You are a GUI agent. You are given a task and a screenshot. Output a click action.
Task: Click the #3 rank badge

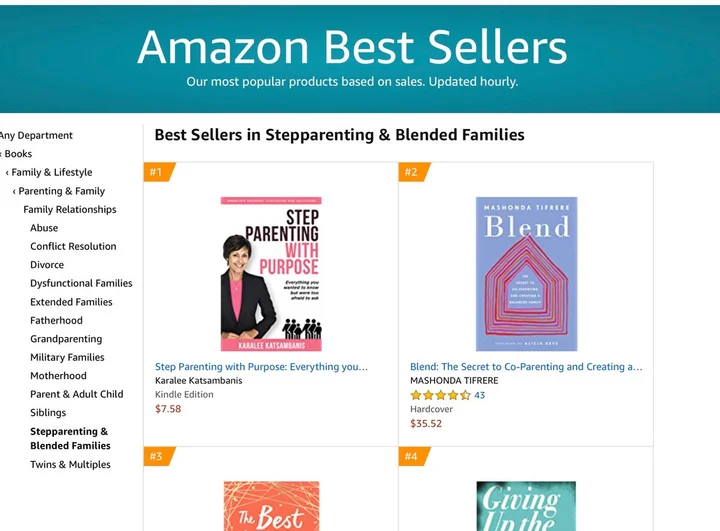157,457
